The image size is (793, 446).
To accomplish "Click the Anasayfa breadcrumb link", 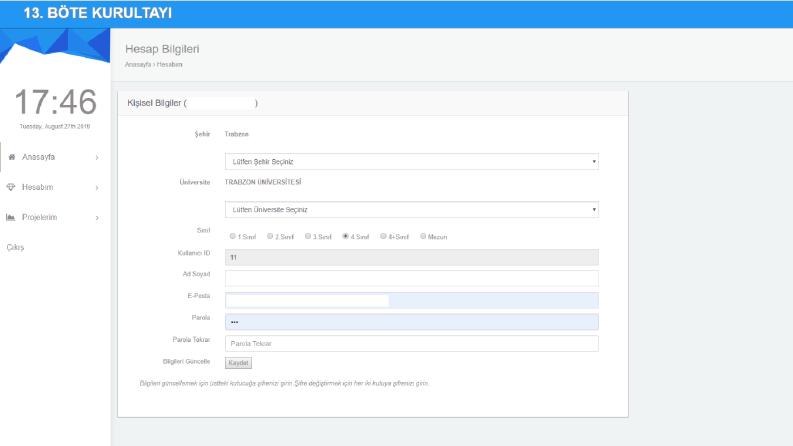I will point(138,65).
